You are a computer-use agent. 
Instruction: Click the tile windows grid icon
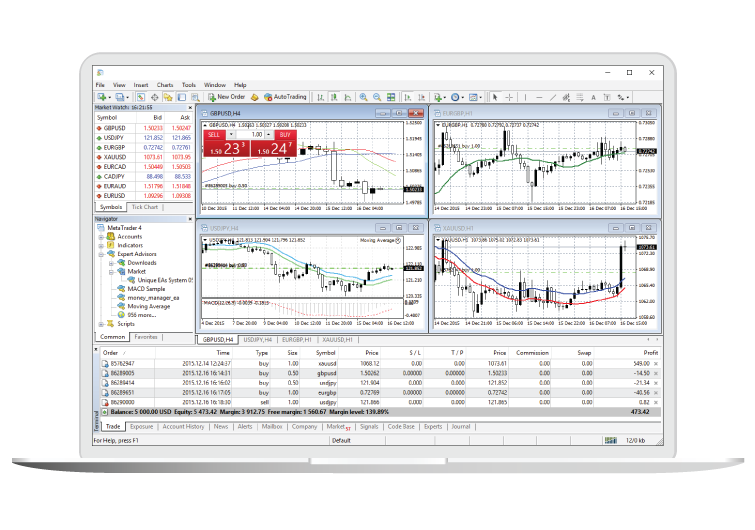tap(391, 97)
